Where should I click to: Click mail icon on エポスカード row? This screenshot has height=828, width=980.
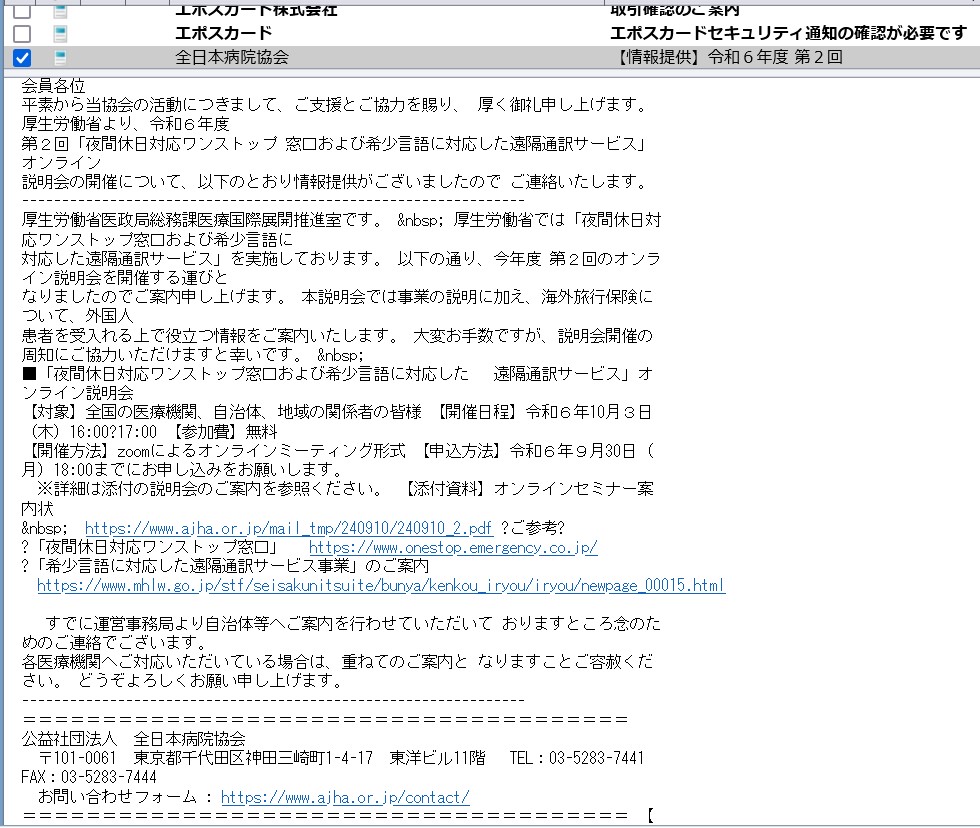tap(61, 33)
